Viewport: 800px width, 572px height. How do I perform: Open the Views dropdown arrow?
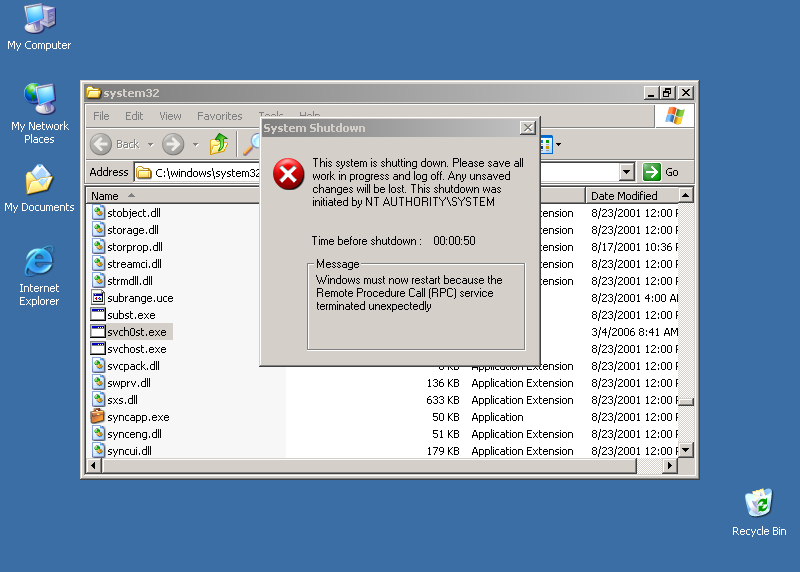(x=559, y=145)
